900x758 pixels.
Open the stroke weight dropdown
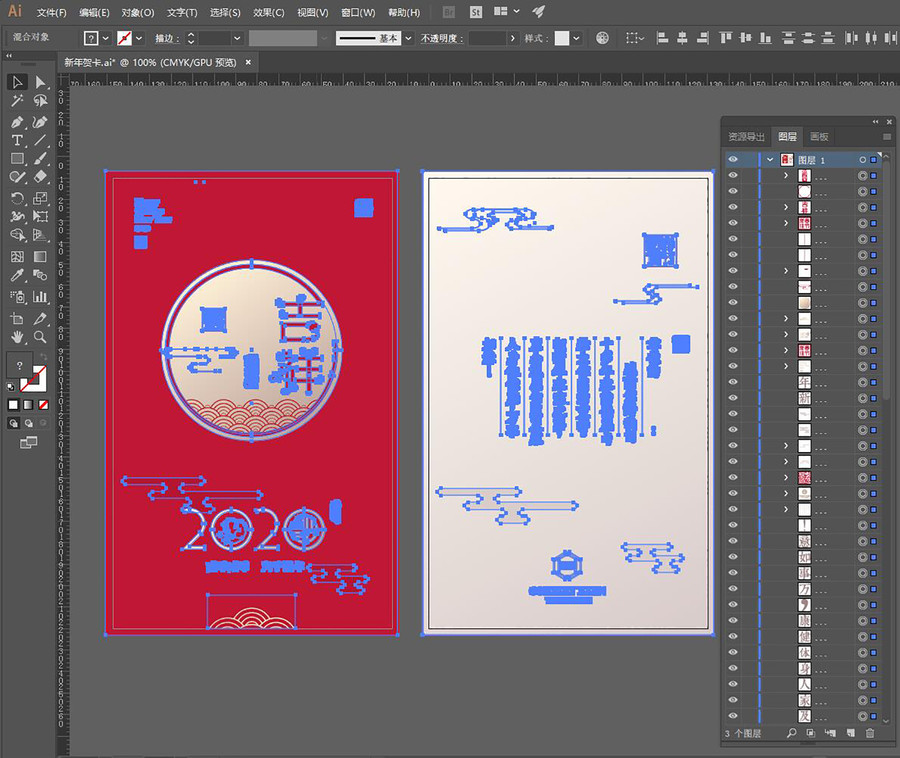click(237, 38)
